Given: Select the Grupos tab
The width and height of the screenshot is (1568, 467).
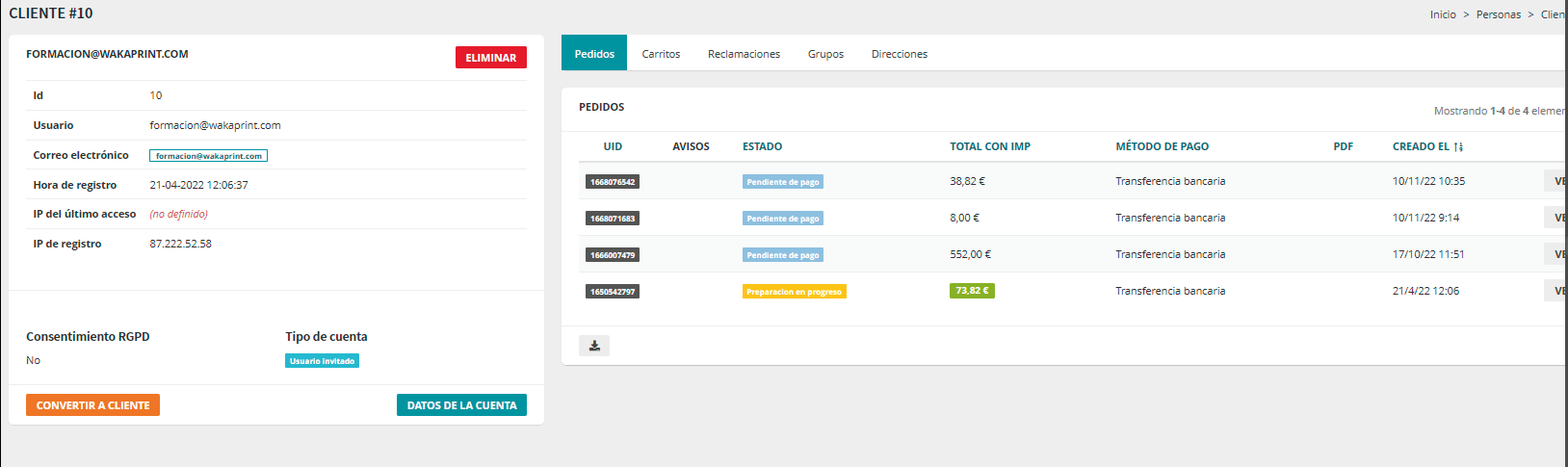Looking at the screenshot, I should (x=825, y=54).
